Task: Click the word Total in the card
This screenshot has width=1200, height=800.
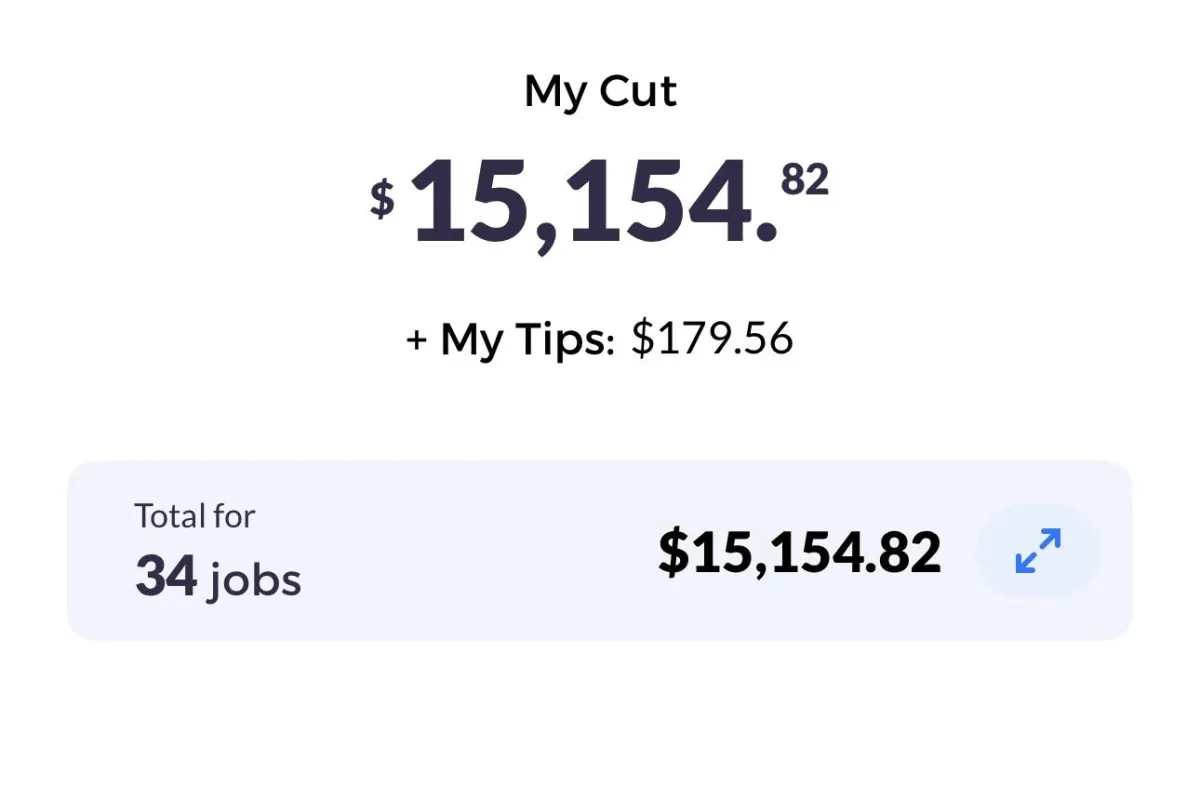Action: pyautogui.click(x=165, y=516)
